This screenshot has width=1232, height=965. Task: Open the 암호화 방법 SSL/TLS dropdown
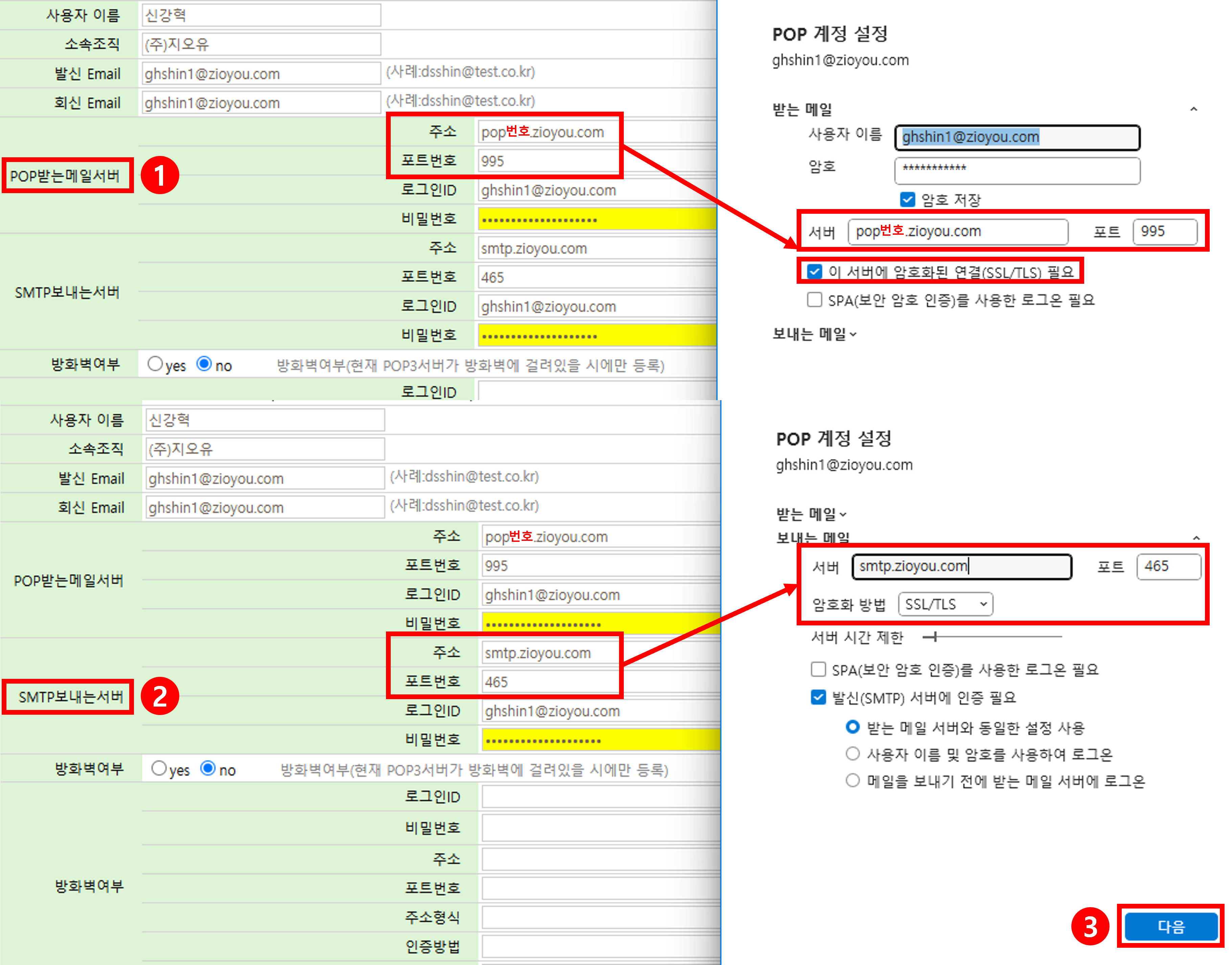[945, 604]
